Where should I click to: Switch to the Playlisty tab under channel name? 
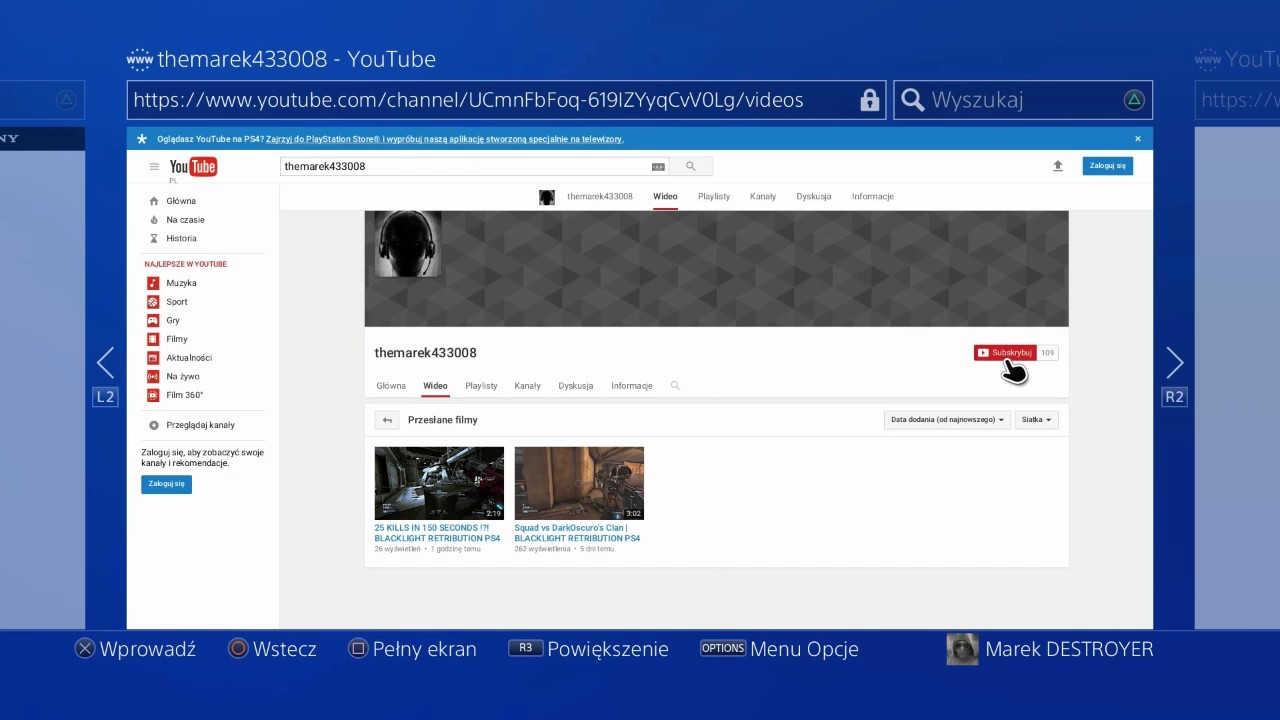(481, 385)
